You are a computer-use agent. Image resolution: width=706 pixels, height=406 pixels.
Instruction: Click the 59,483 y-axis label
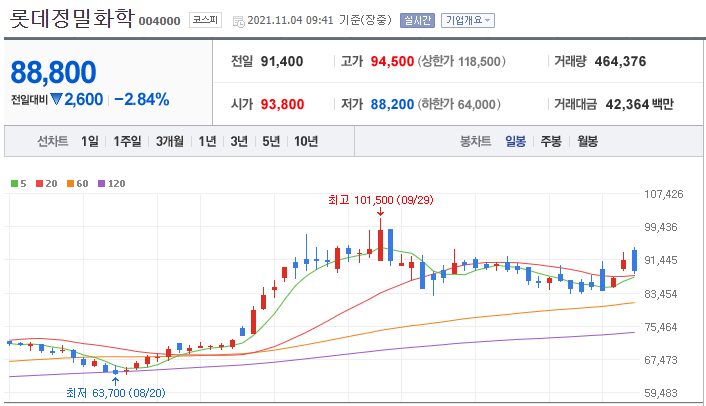(x=661, y=393)
